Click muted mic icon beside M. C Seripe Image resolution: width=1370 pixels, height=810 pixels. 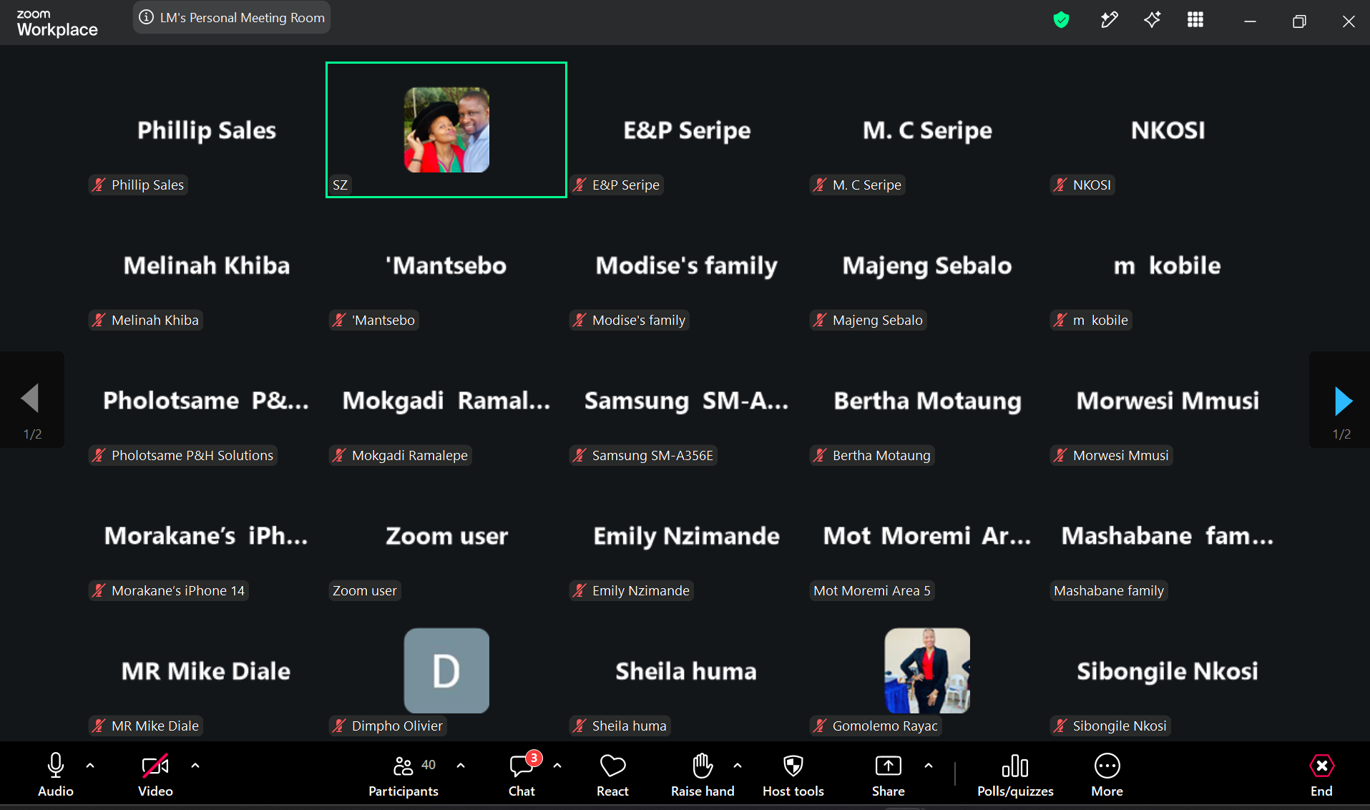820,185
